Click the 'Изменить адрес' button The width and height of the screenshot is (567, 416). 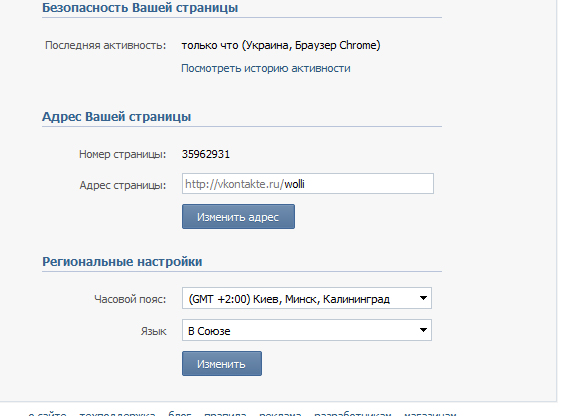coord(238,217)
